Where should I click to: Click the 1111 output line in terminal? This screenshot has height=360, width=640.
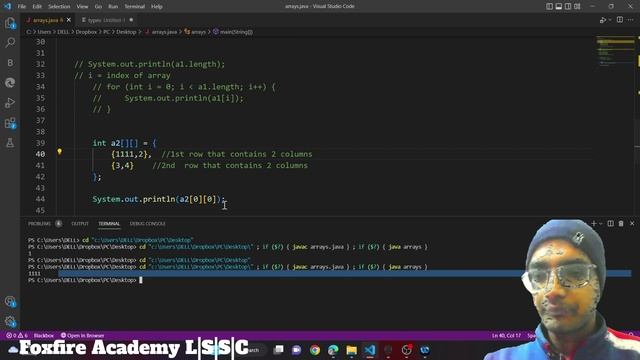click(x=34, y=273)
